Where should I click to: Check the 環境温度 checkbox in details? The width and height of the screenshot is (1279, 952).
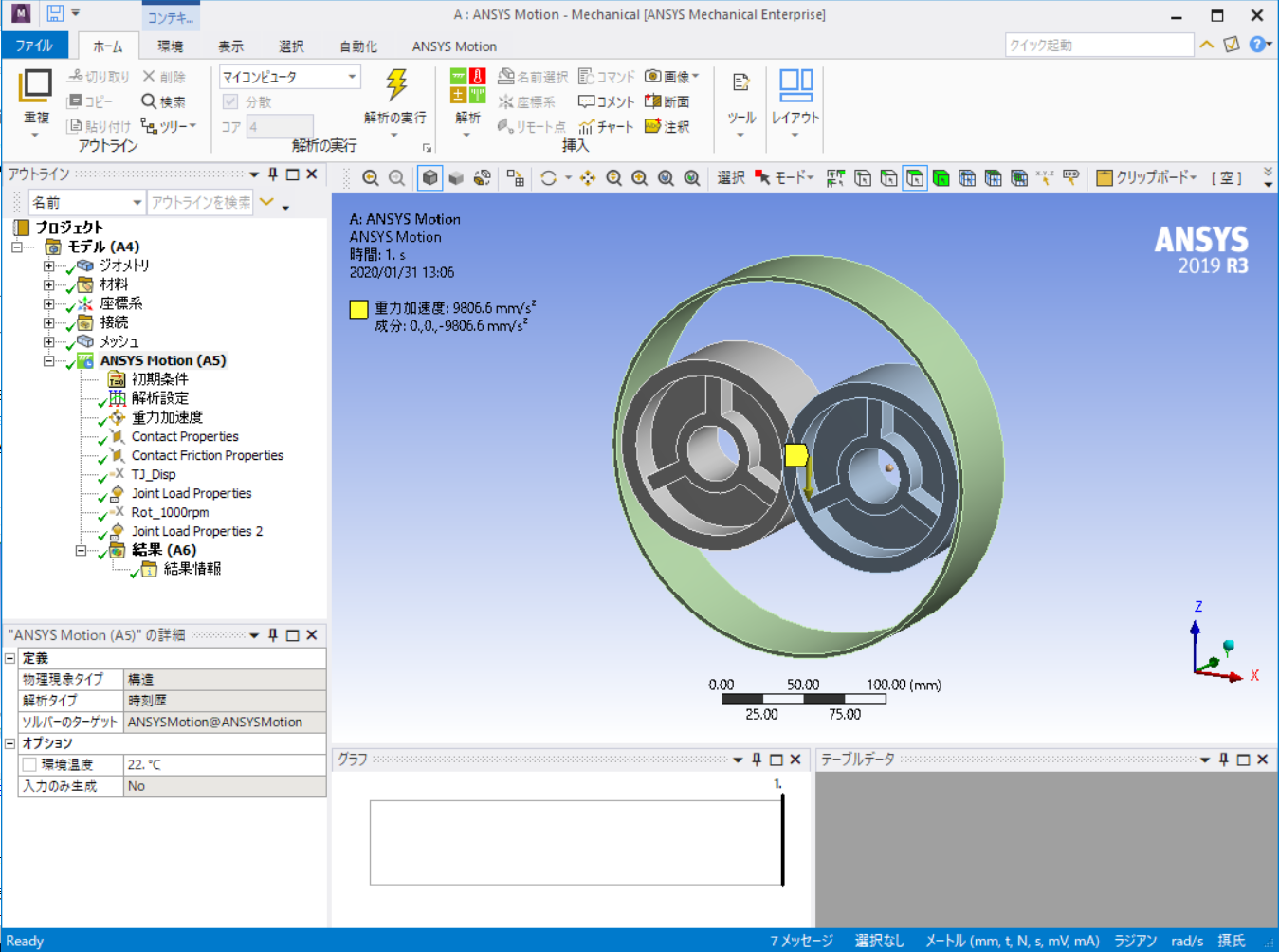[x=27, y=764]
